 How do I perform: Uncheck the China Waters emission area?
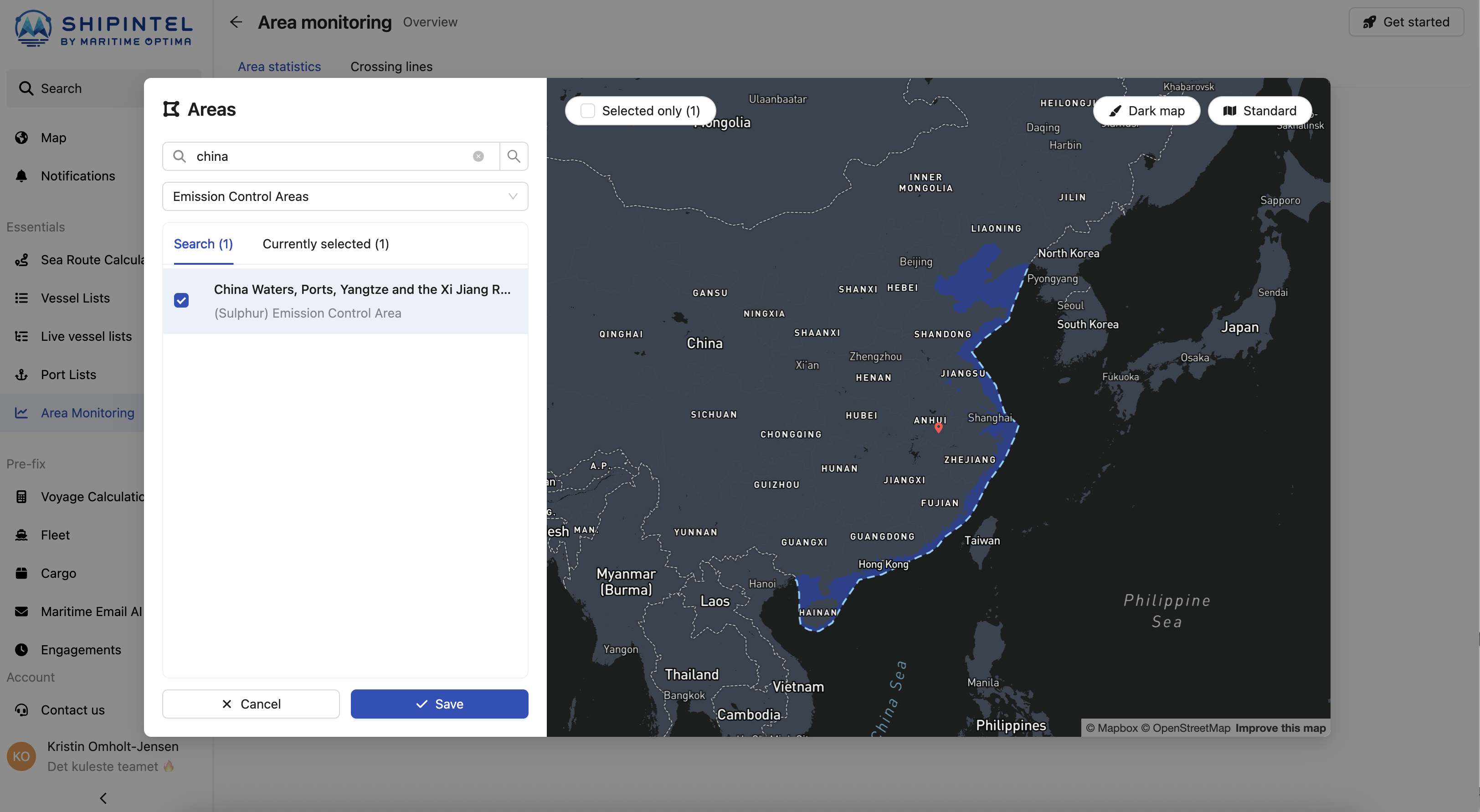click(181, 301)
